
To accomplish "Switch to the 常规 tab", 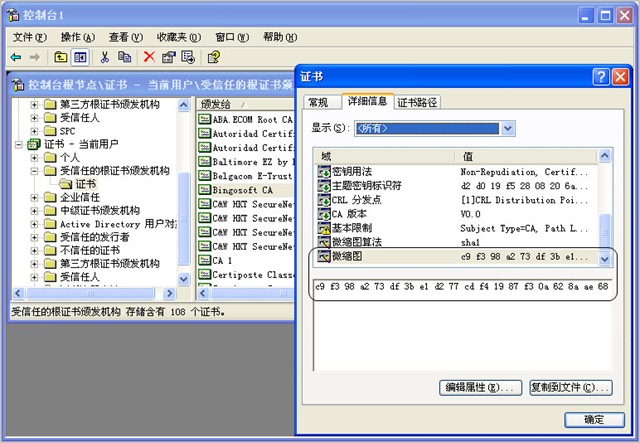I will tap(319, 102).
